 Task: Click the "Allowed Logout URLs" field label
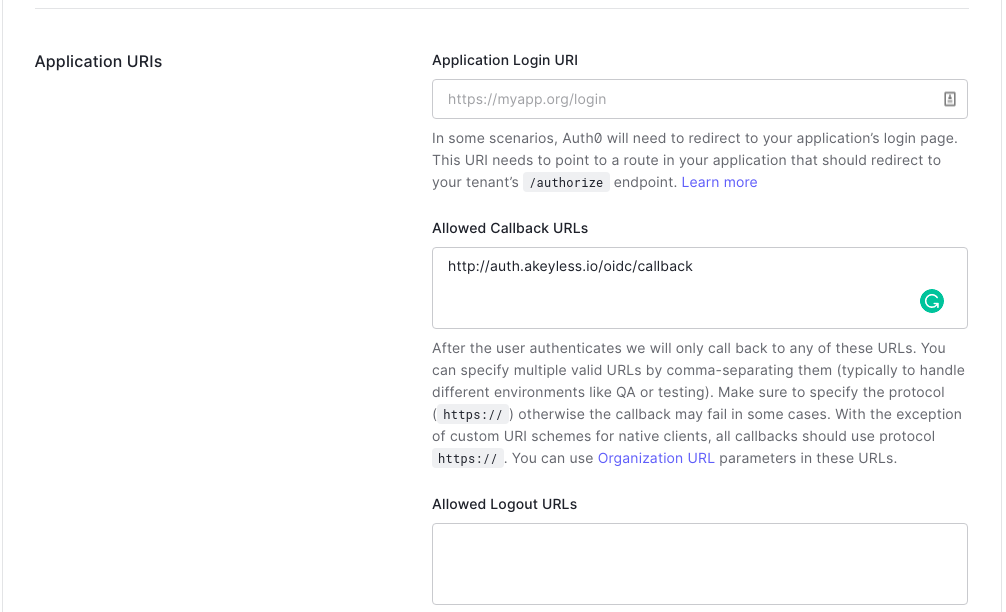click(x=504, y=504)
